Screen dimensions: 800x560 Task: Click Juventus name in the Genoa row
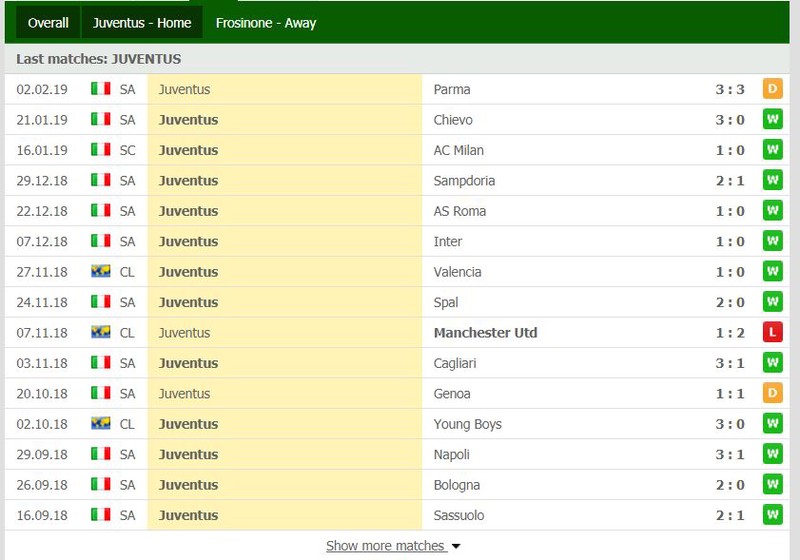pos(184,394)
